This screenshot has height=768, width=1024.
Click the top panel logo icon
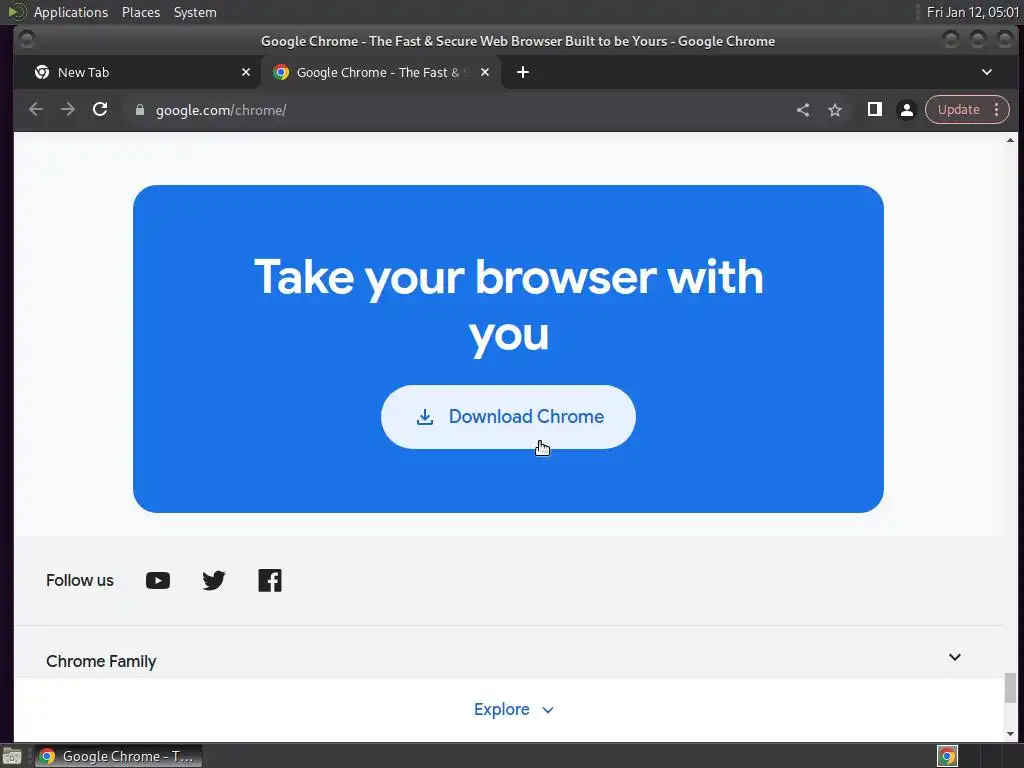16,12
